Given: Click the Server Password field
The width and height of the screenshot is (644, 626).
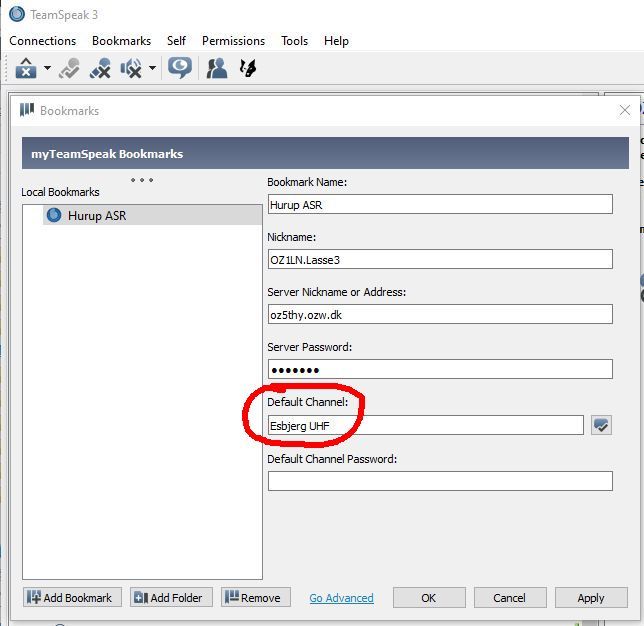Looking at the screenshot, I should pyautogui.click(x=440, y=370).
